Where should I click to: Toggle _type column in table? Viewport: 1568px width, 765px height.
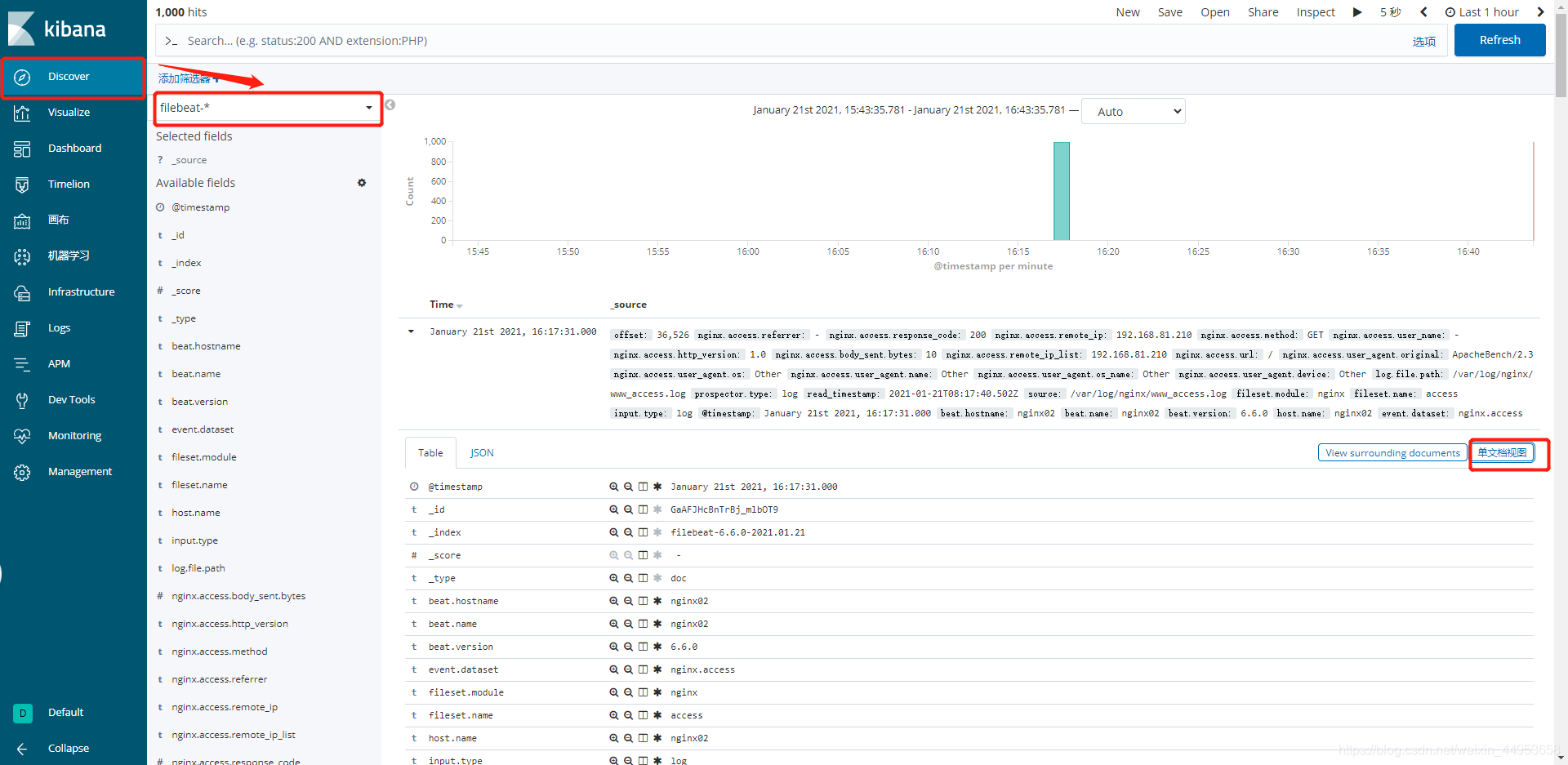click(x=643, y=578)
